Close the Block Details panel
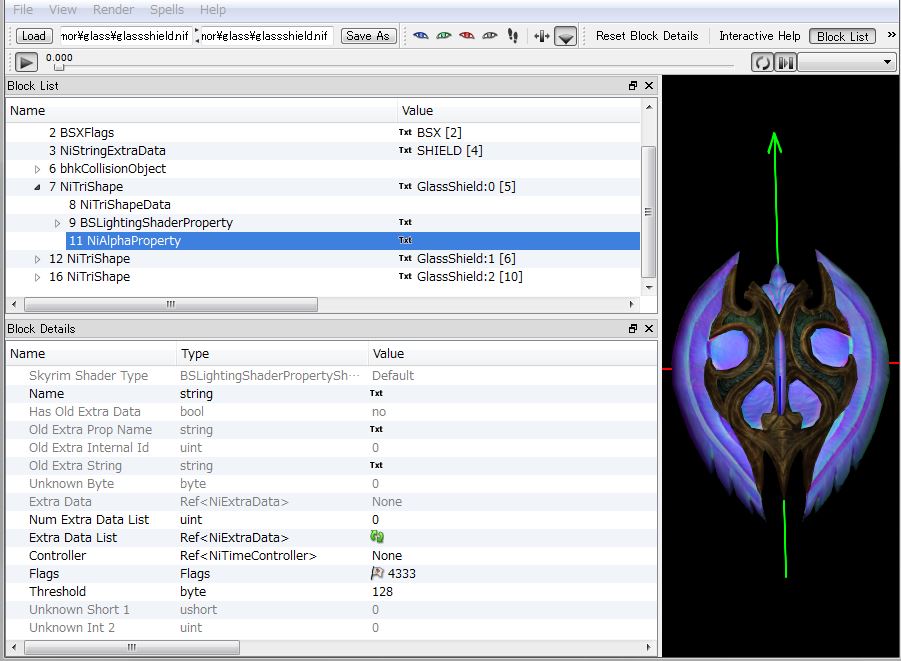The image size is (901, 661). [649, 329]
